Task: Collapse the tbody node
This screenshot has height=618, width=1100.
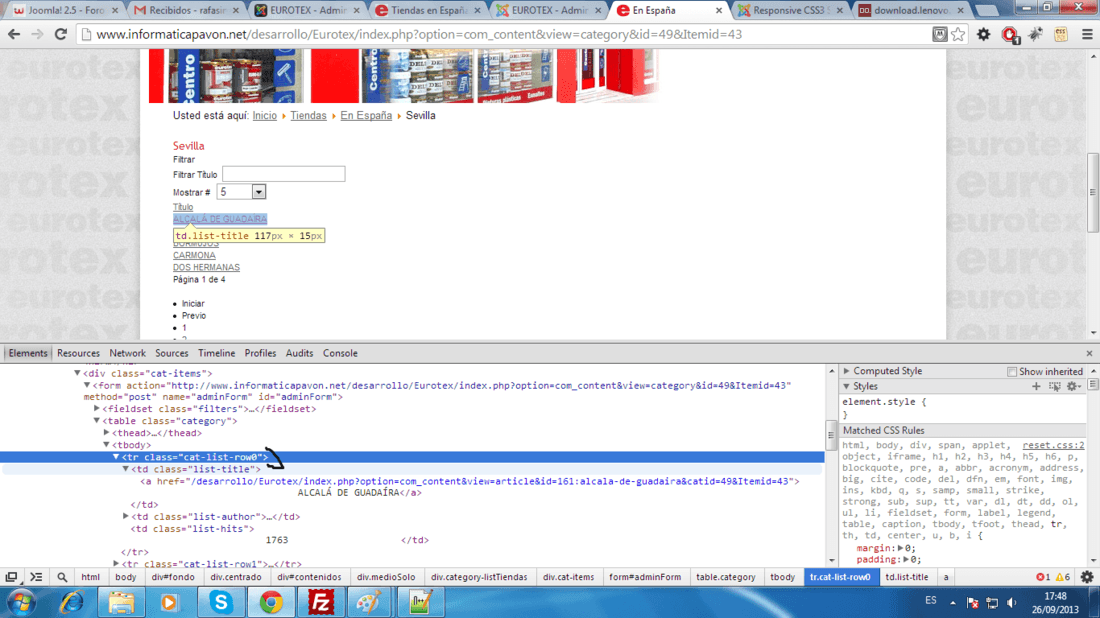Action: 107,445
